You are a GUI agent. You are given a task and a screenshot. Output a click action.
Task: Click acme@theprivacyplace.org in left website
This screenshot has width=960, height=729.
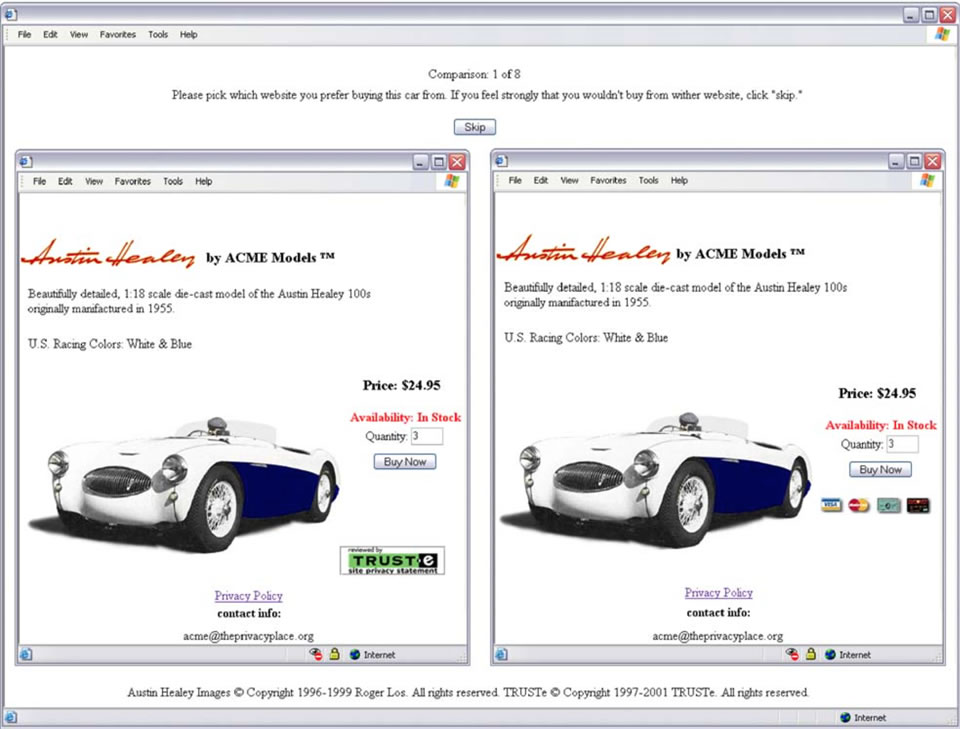click(249, 636)
